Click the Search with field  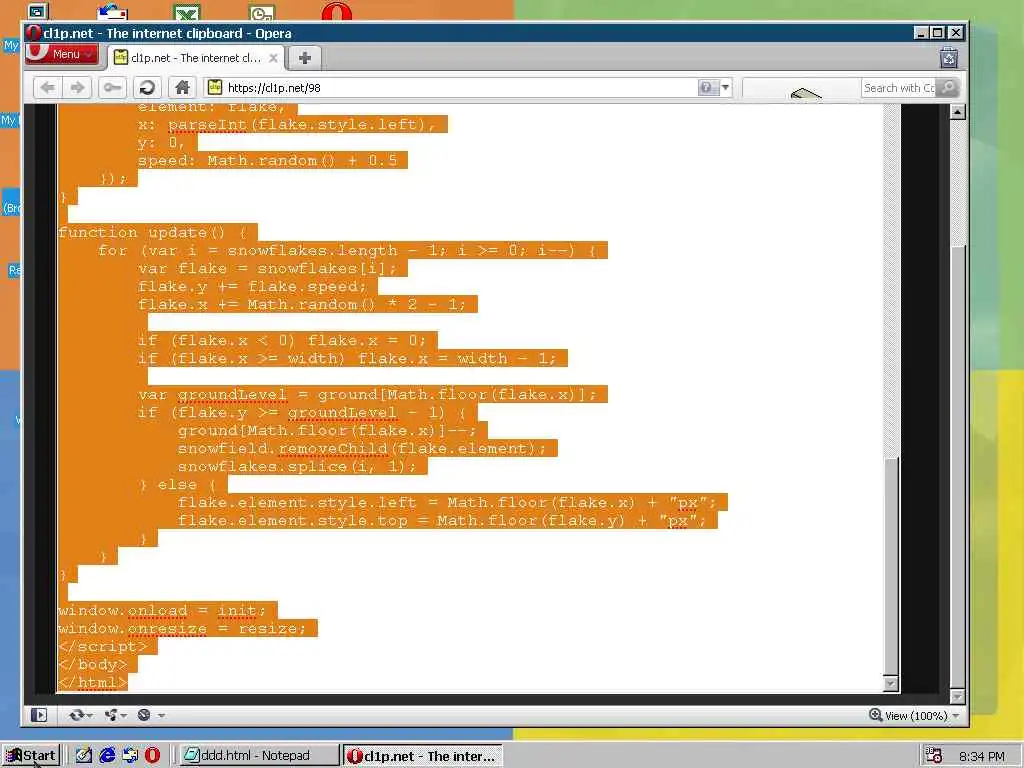(899, 88)
